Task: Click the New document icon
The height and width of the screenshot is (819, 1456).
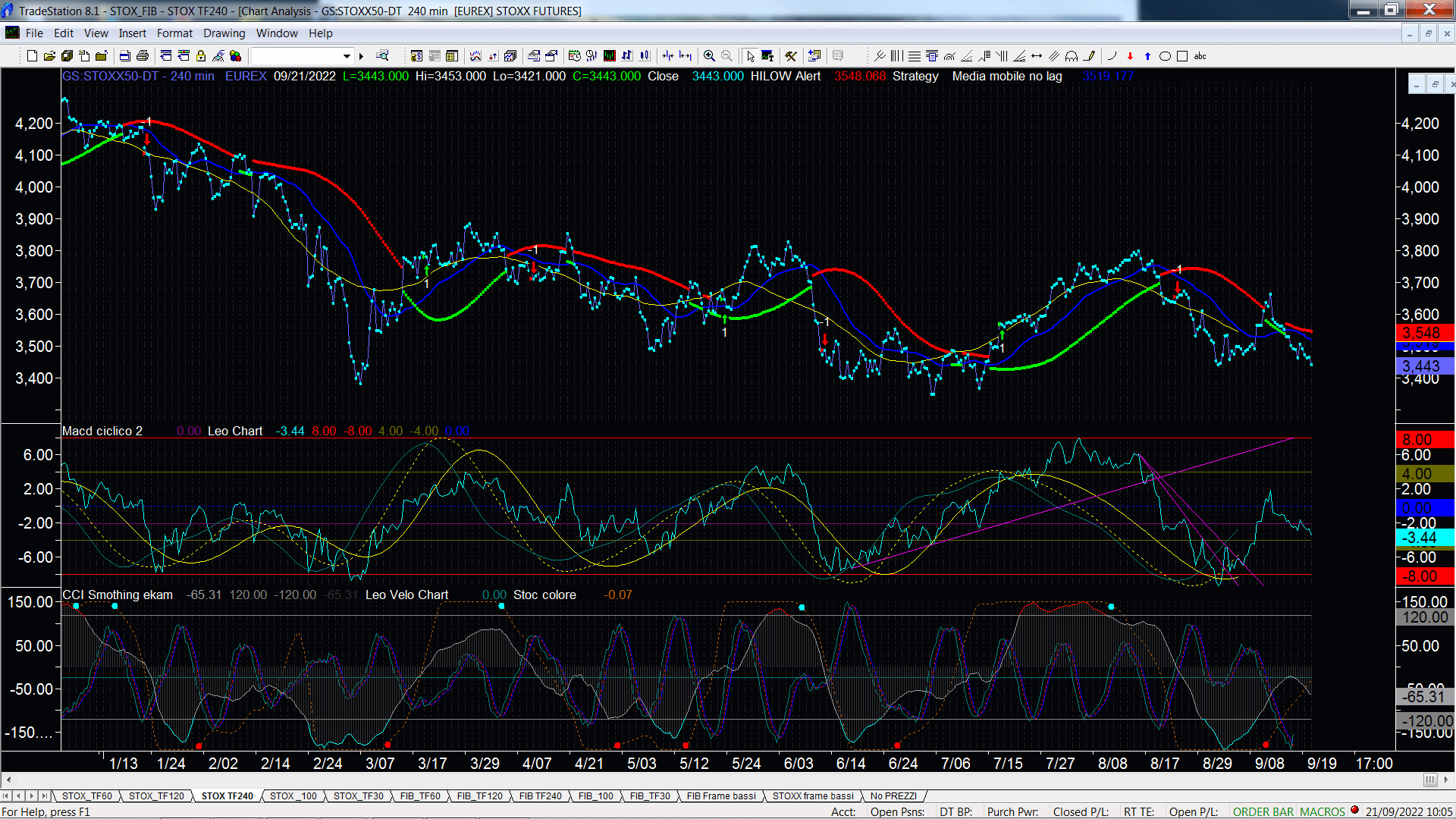Action: pos(32,56)
